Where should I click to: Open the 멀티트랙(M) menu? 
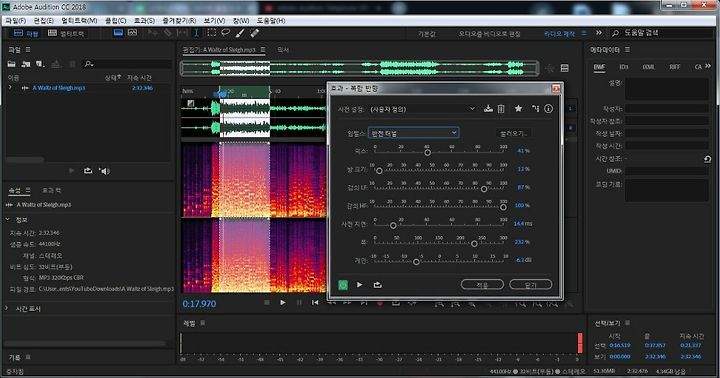point(79,21)
